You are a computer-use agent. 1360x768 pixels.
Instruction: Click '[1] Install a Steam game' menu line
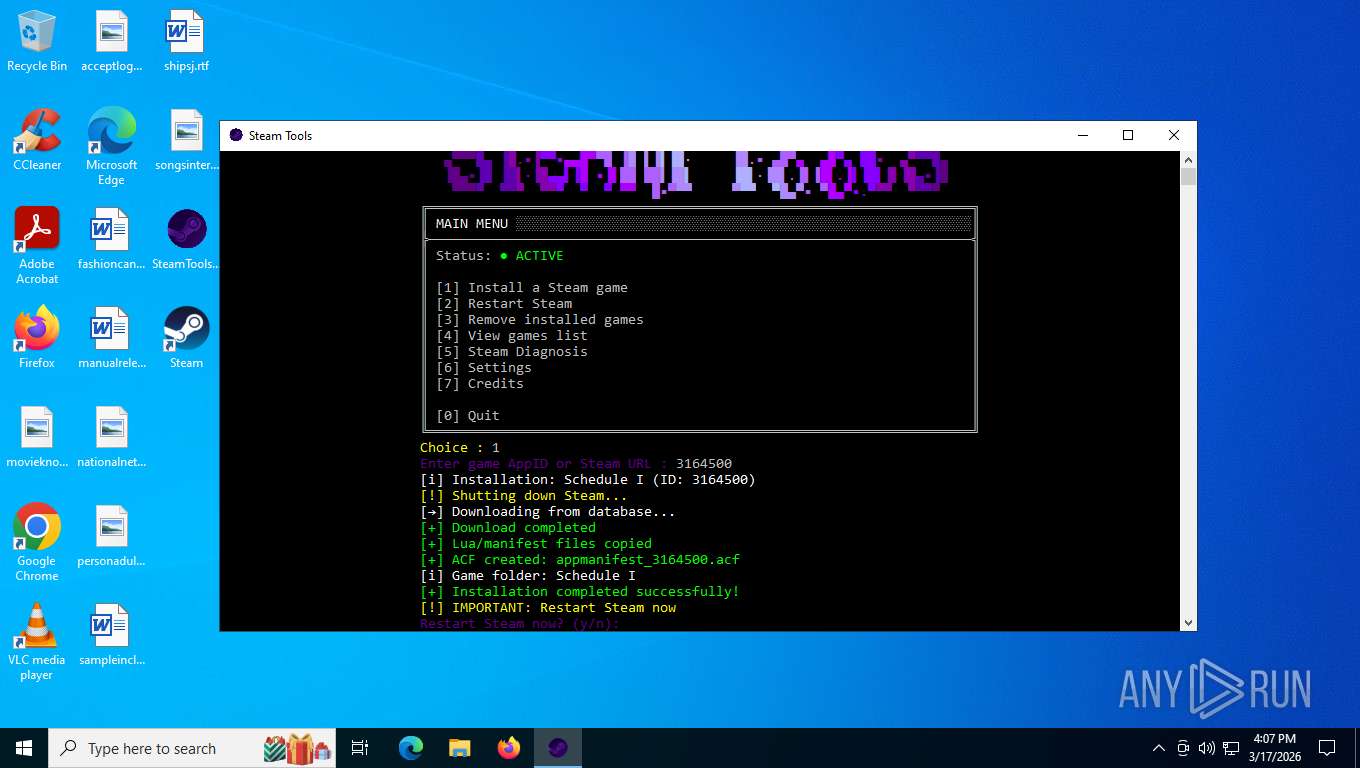click(x=532, y=288)
